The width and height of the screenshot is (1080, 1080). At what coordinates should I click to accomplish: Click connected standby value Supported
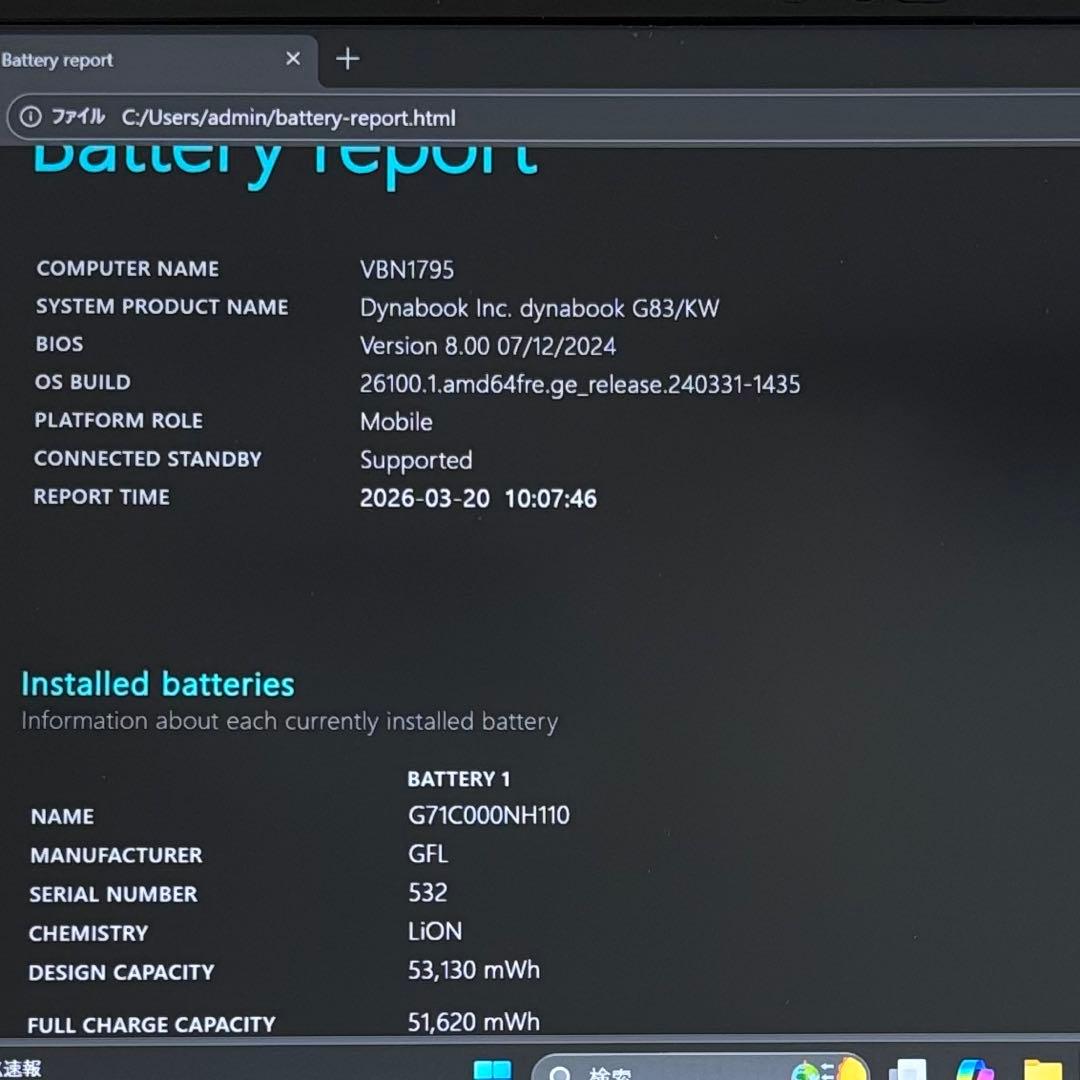(416, 460)
